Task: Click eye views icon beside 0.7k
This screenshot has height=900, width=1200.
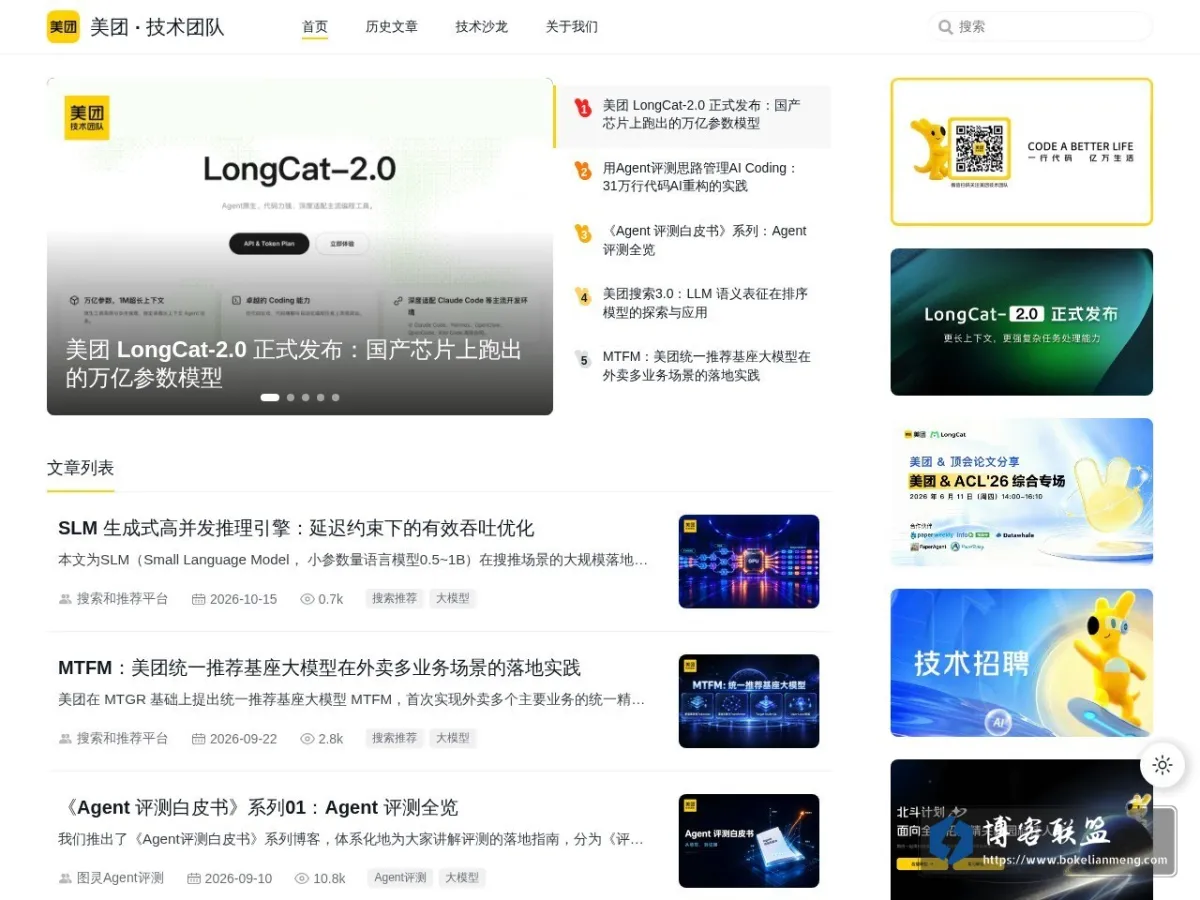Action: point(307,599)
